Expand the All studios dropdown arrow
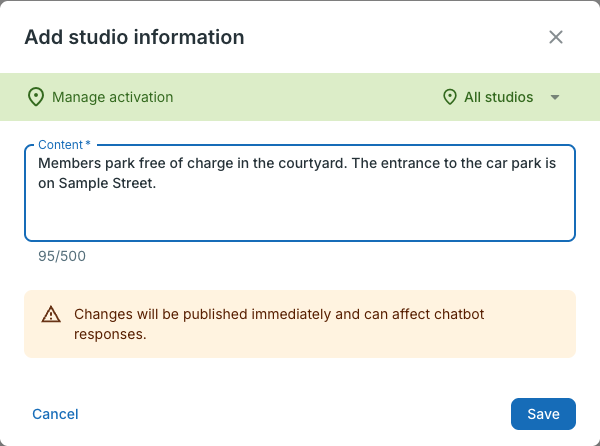Image resolution: width=600 pixels, height=446 pixels. (555, 97)
